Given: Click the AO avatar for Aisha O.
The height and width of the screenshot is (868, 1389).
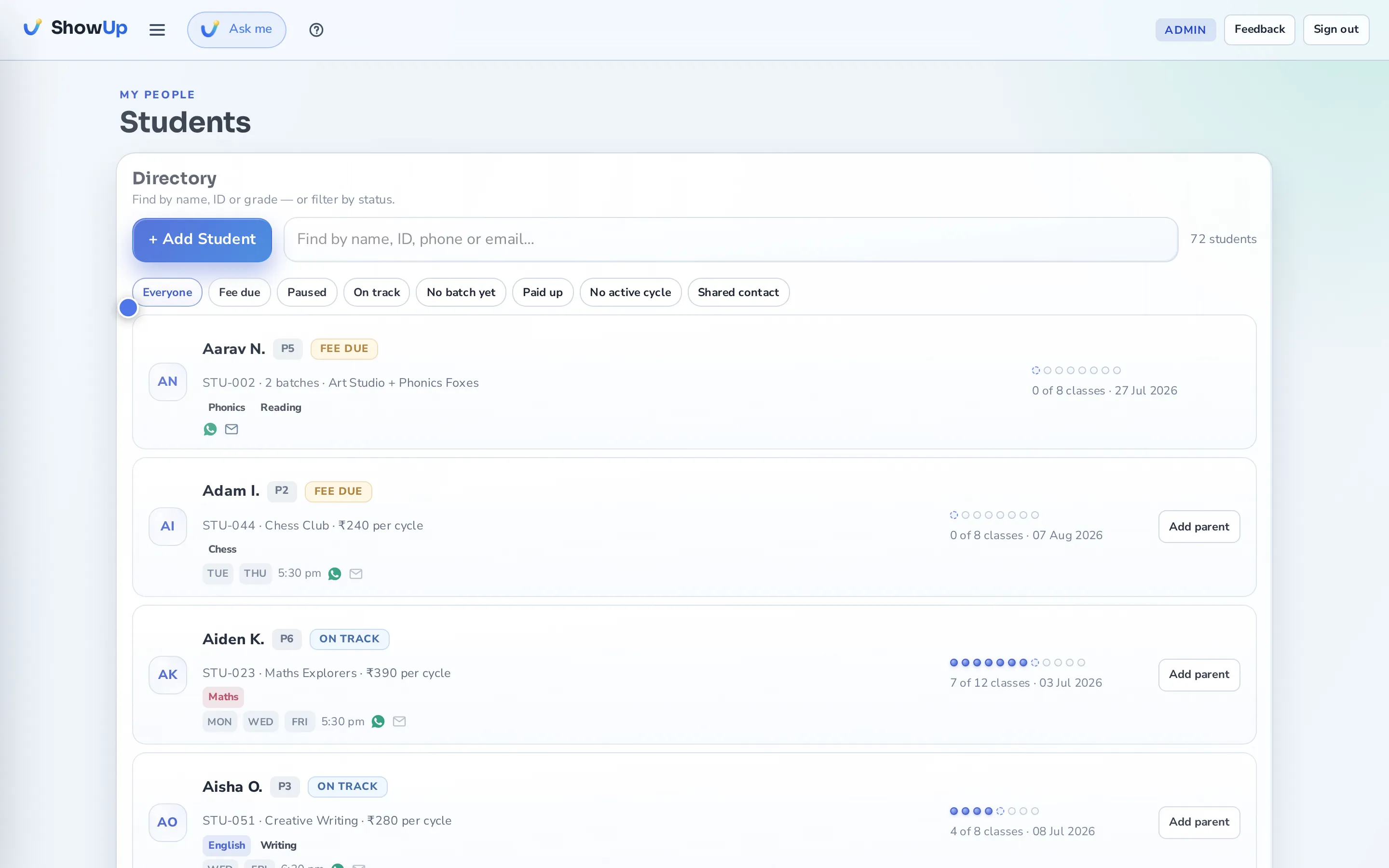Looking at the screenshot, I should [x=168, y=823].
